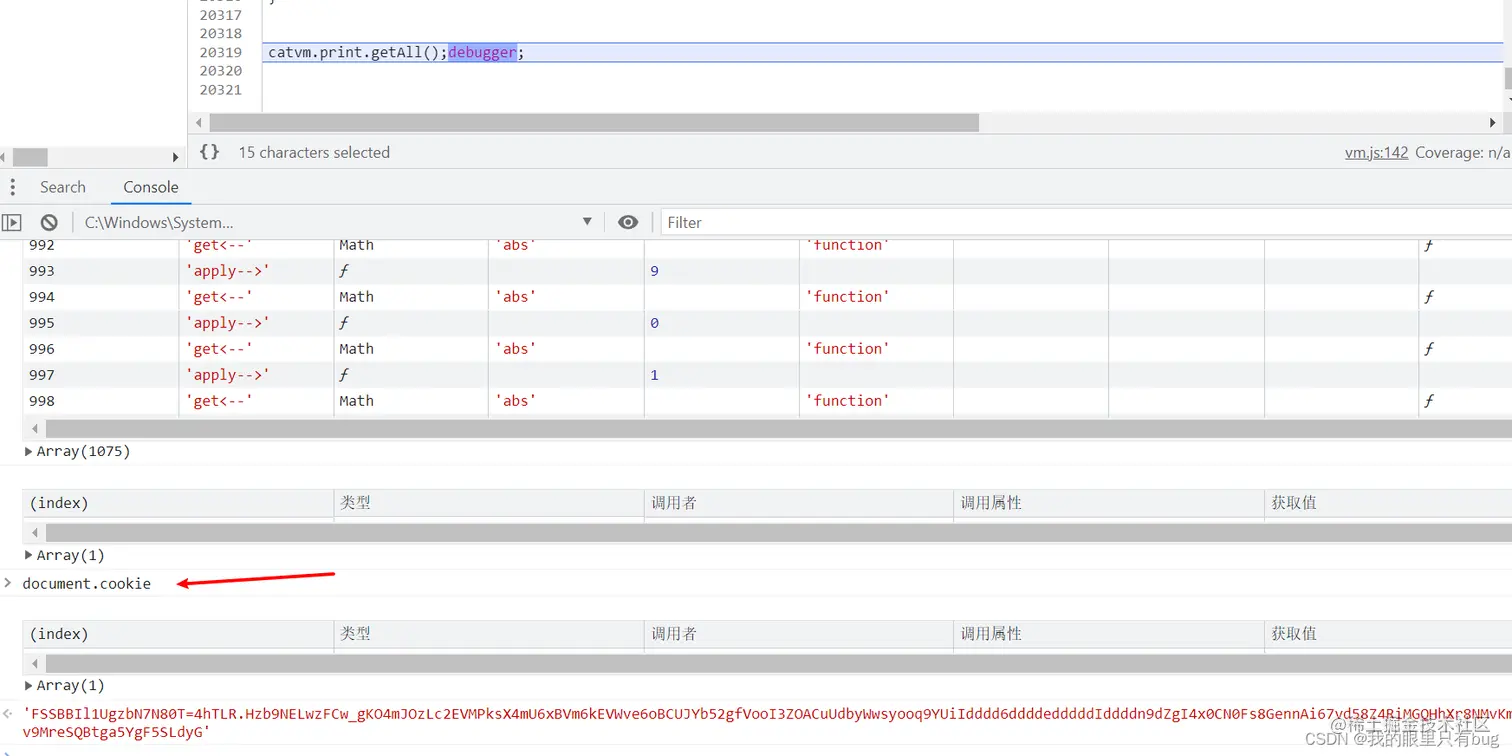The height and width of the screenshot is (756, 1512).
Task: Click the pretty-print braces icon
Action: (x=209, y=152)
